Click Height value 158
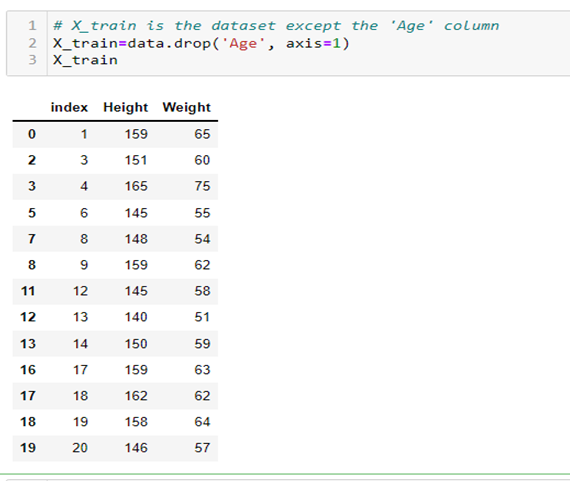Viewport: 570px width, 483px height. point(136,422)
